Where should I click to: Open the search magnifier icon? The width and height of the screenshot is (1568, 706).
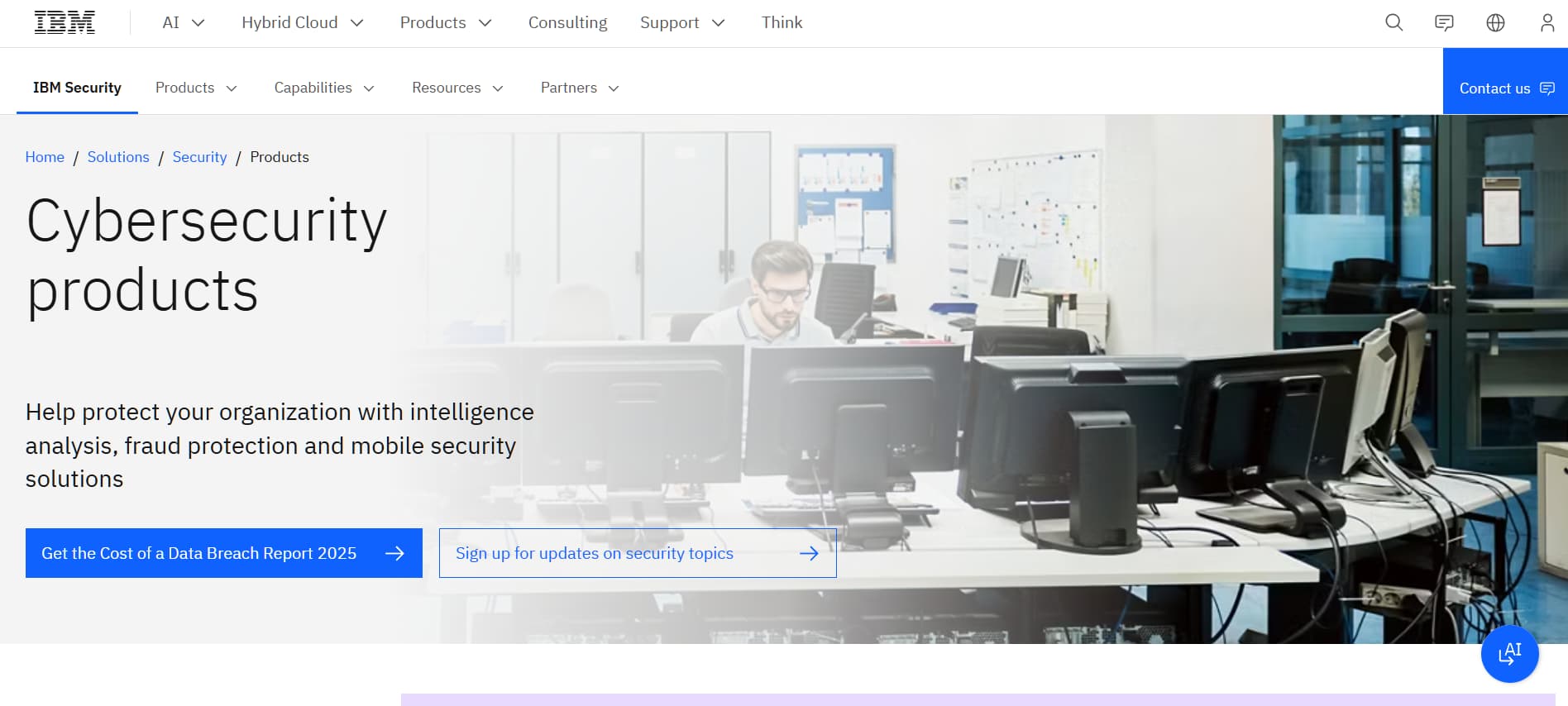click(x=1394, y=22)
